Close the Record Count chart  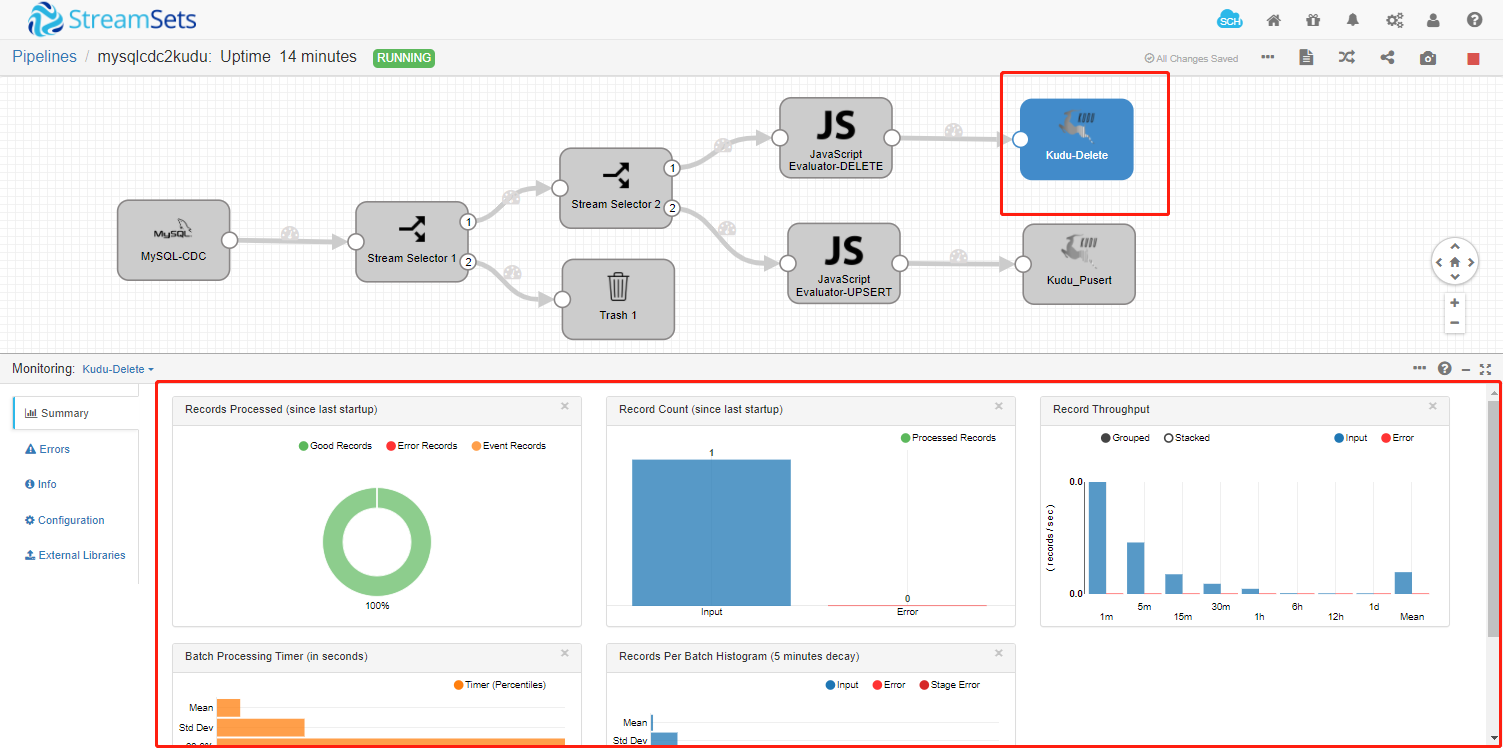point(999,406)
